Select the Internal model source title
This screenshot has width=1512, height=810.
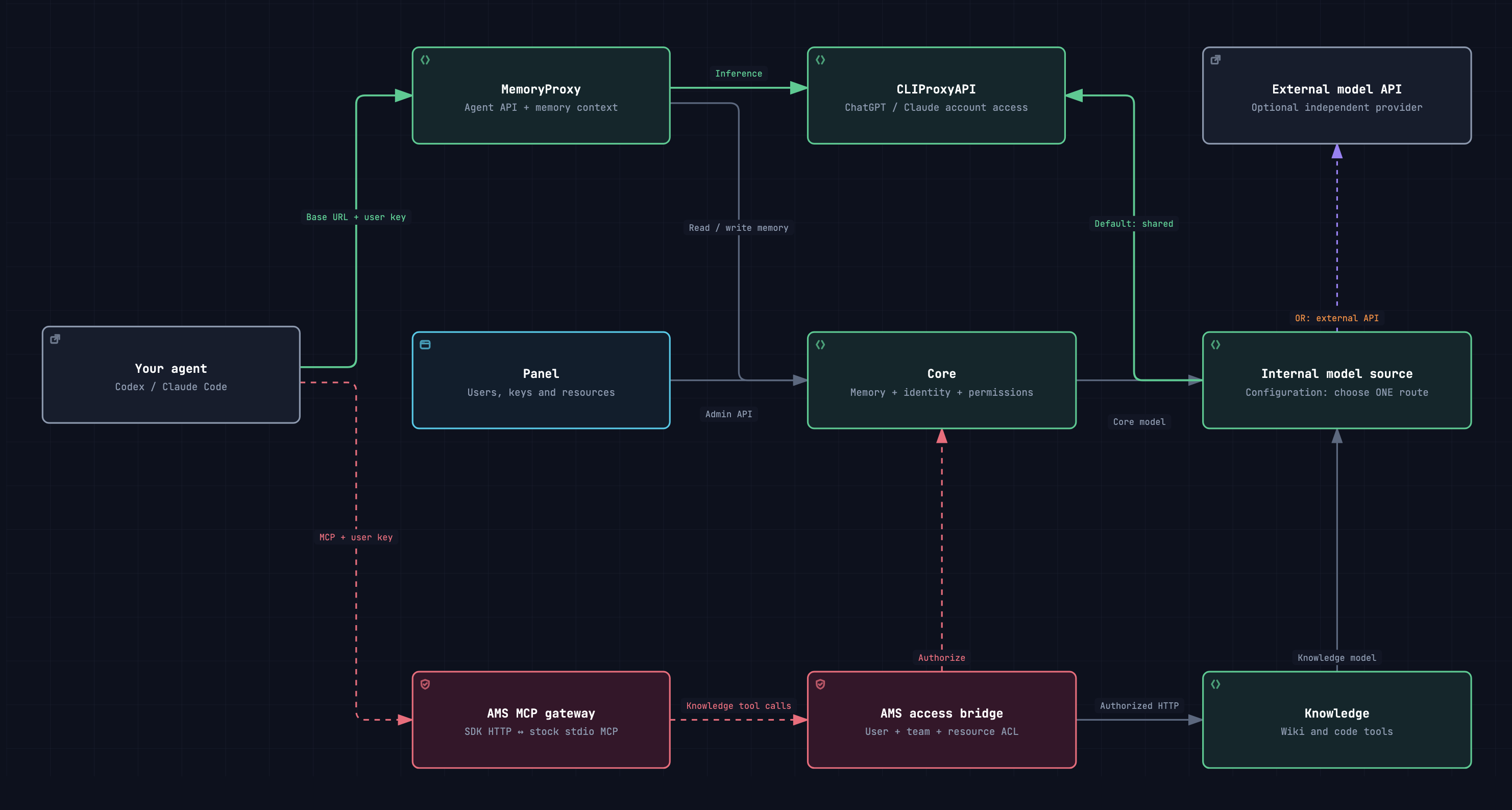pyautogui.click(x=1336, y=373)
